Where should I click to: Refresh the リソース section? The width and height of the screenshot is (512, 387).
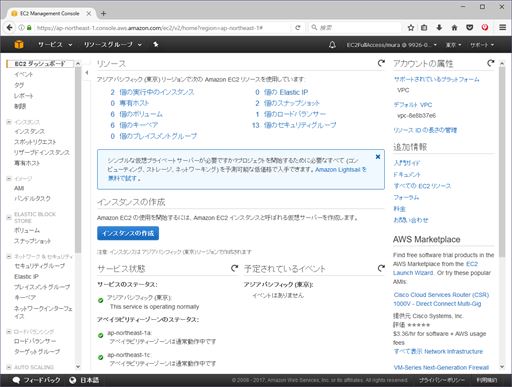click(x=381, y=63)
